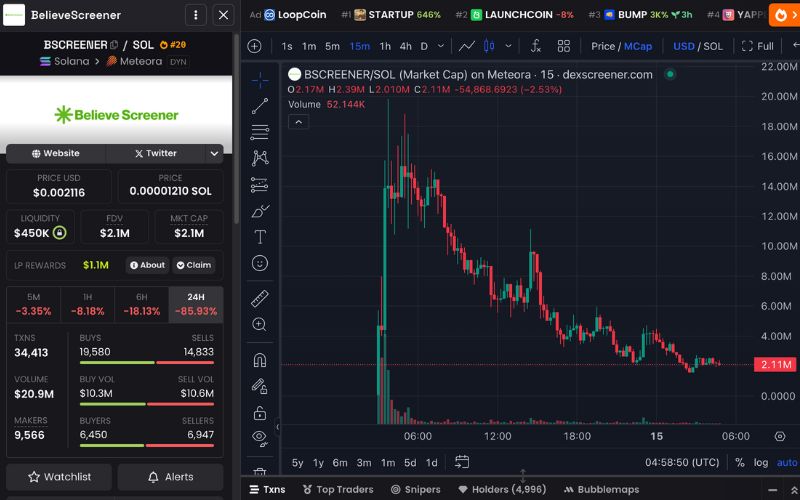800x500 pixels.
Task: Open the emoji icons tool
Action: click(x=260, y=263)
